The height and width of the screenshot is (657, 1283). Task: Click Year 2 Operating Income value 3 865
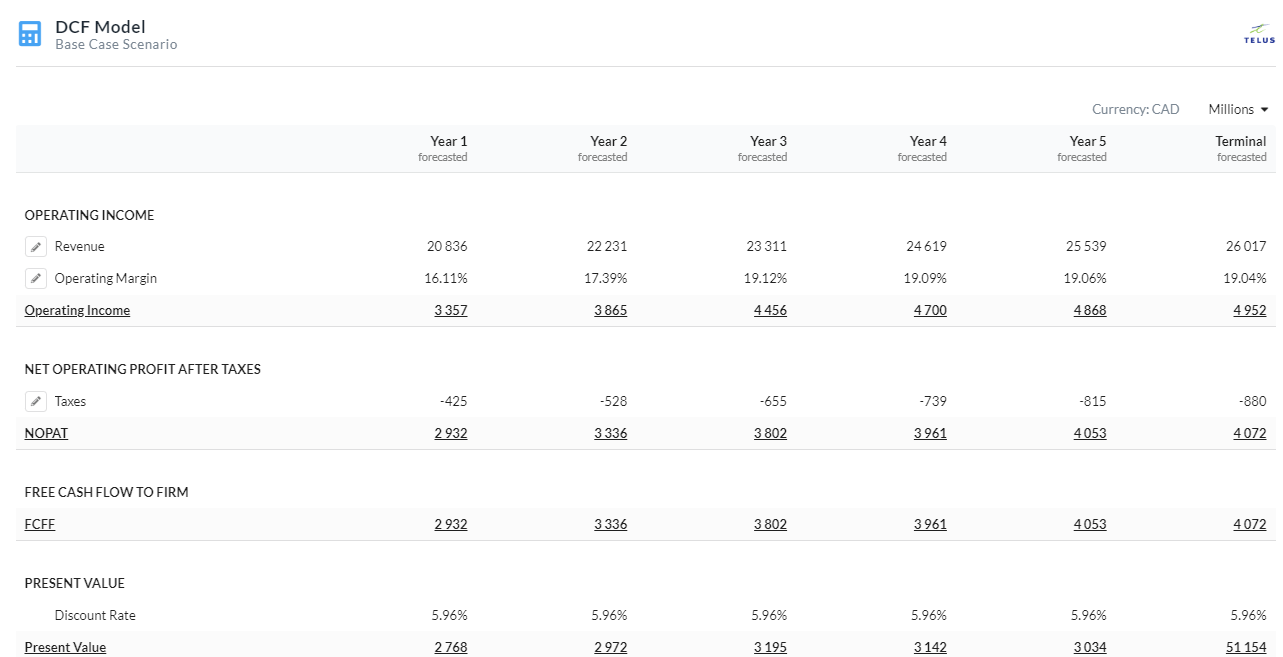610,311
